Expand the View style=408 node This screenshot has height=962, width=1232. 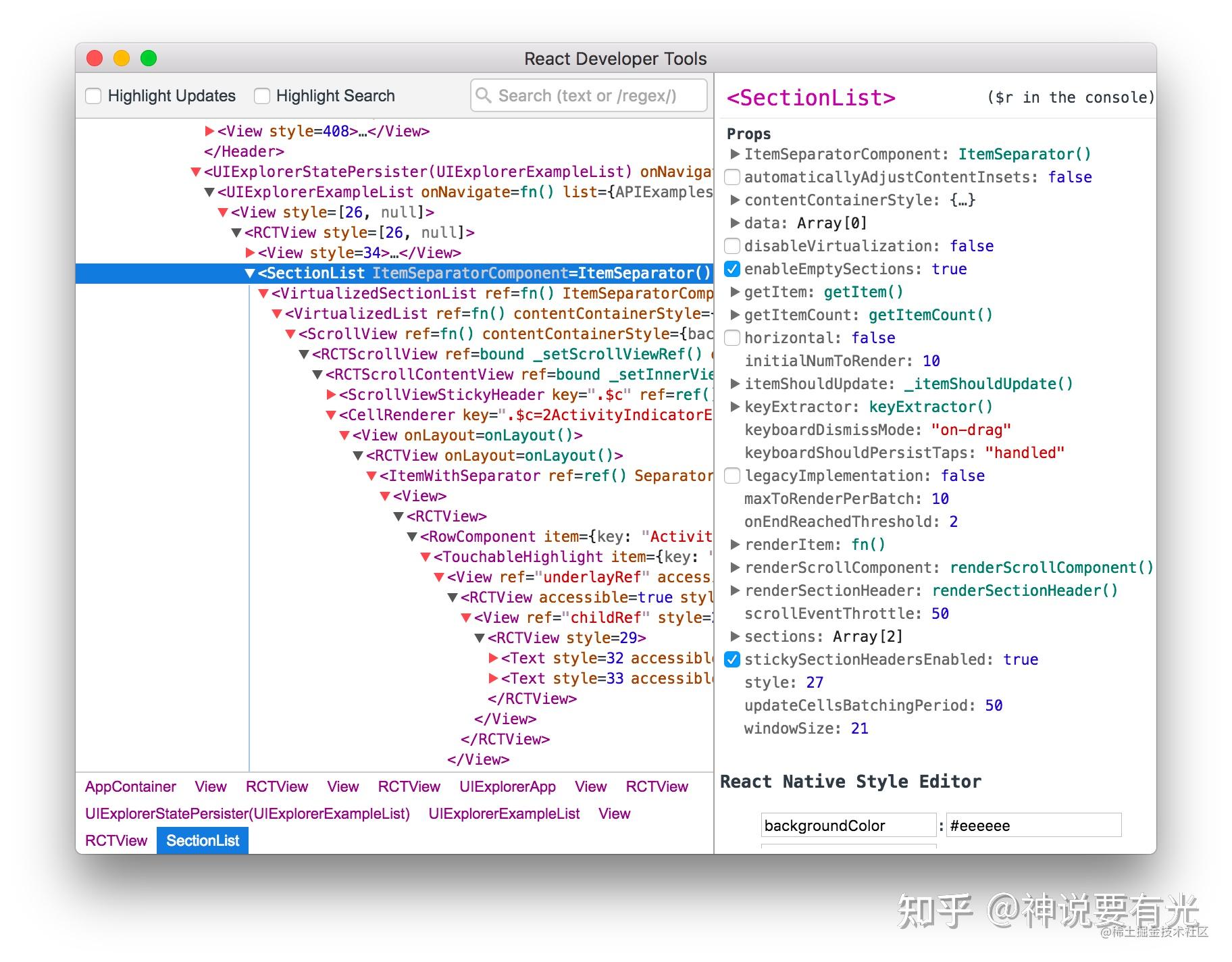209,131
